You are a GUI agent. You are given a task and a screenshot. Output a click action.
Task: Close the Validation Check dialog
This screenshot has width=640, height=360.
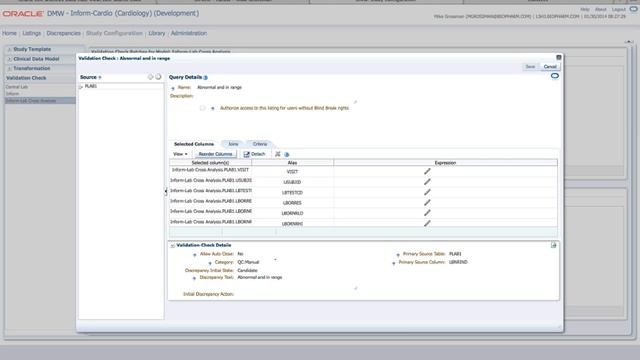pos(559,58)
